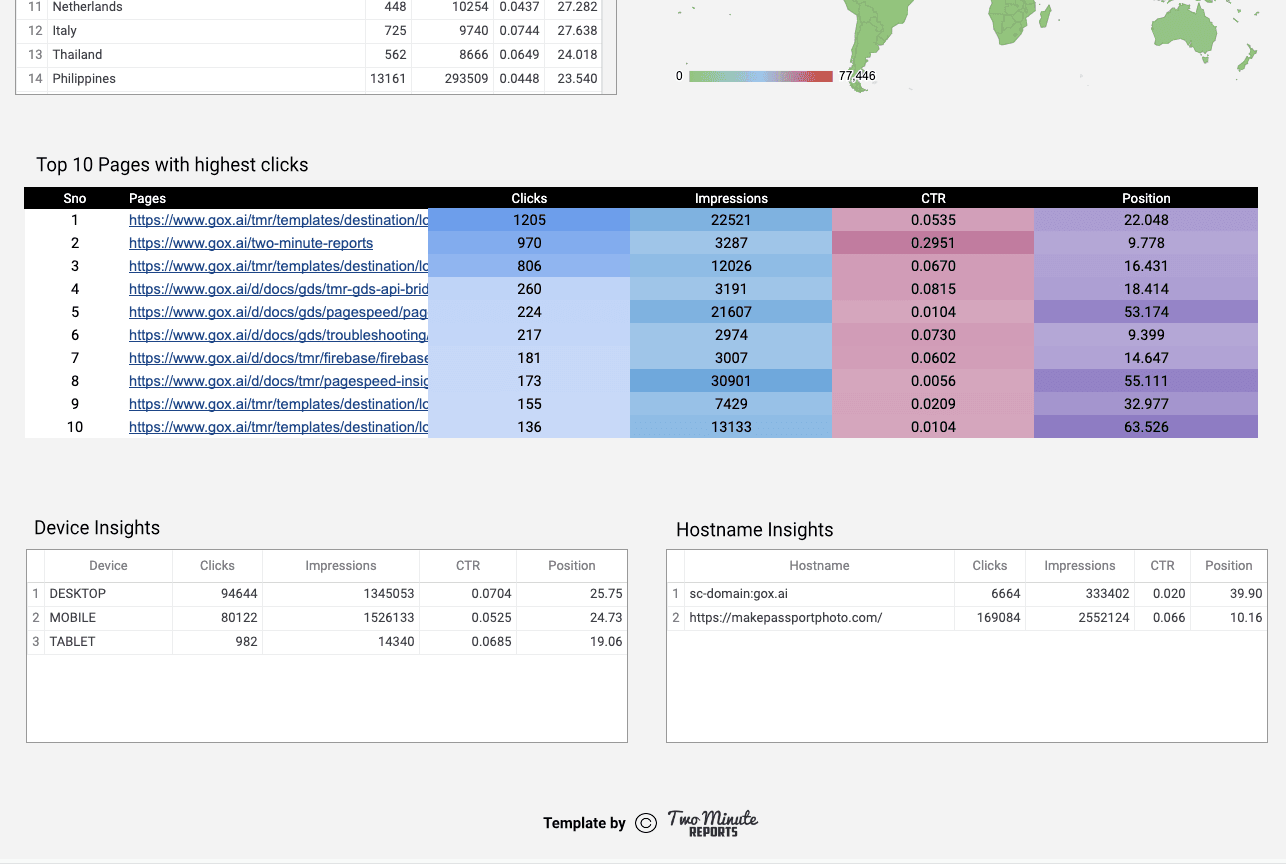Sort Device Insights by Position header
The height and width of the screenshot is (866, 1286).
pyautogui.click(x=572, y=566)
